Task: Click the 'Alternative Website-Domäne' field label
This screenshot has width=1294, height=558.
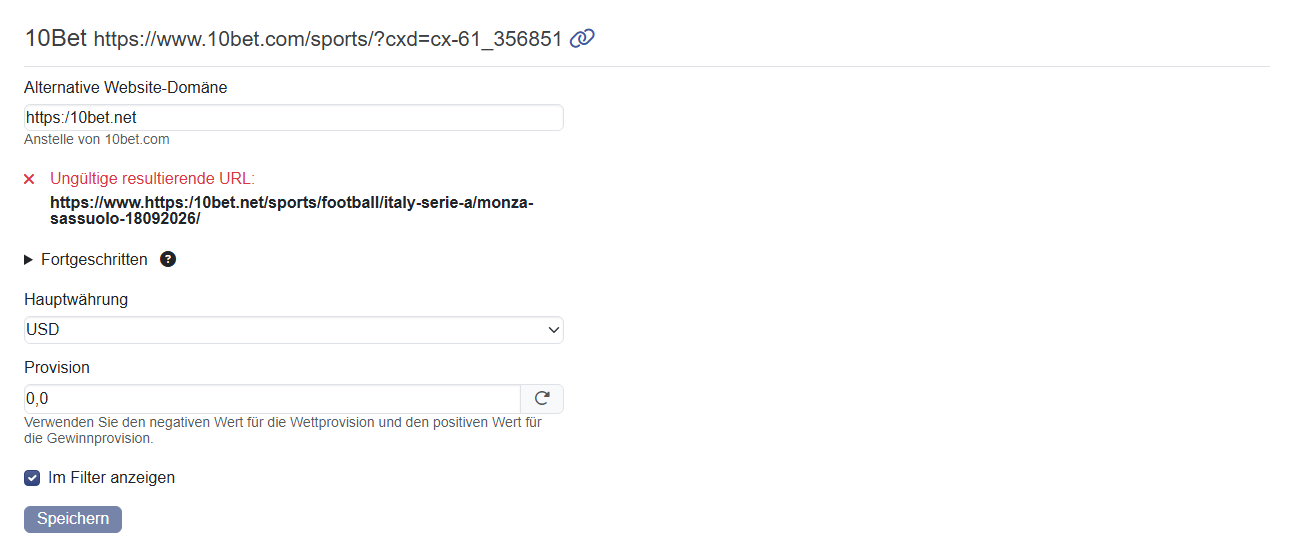Action: pos(126,87)
